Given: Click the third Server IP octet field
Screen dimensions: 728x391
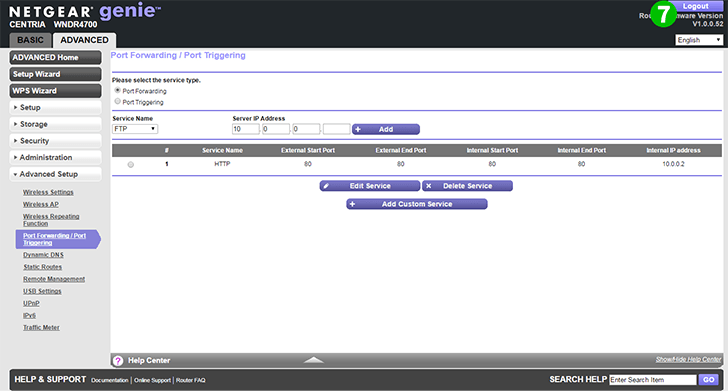Looking at the screenshot, I should pyautogui.click(x=306, y=129).
